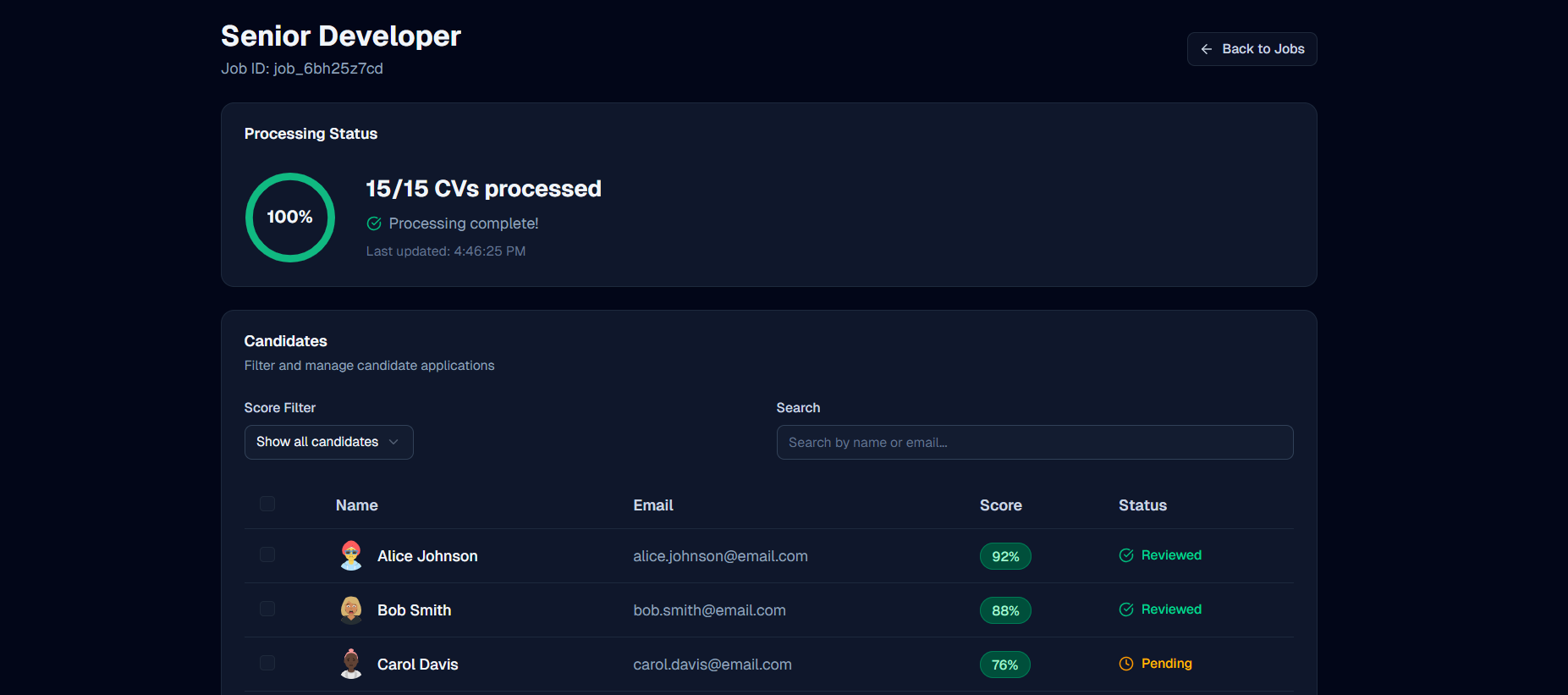Toggle the select-all checkbox in table header
The width and height of the screenshot is (1568, 695).
point(267,504)
